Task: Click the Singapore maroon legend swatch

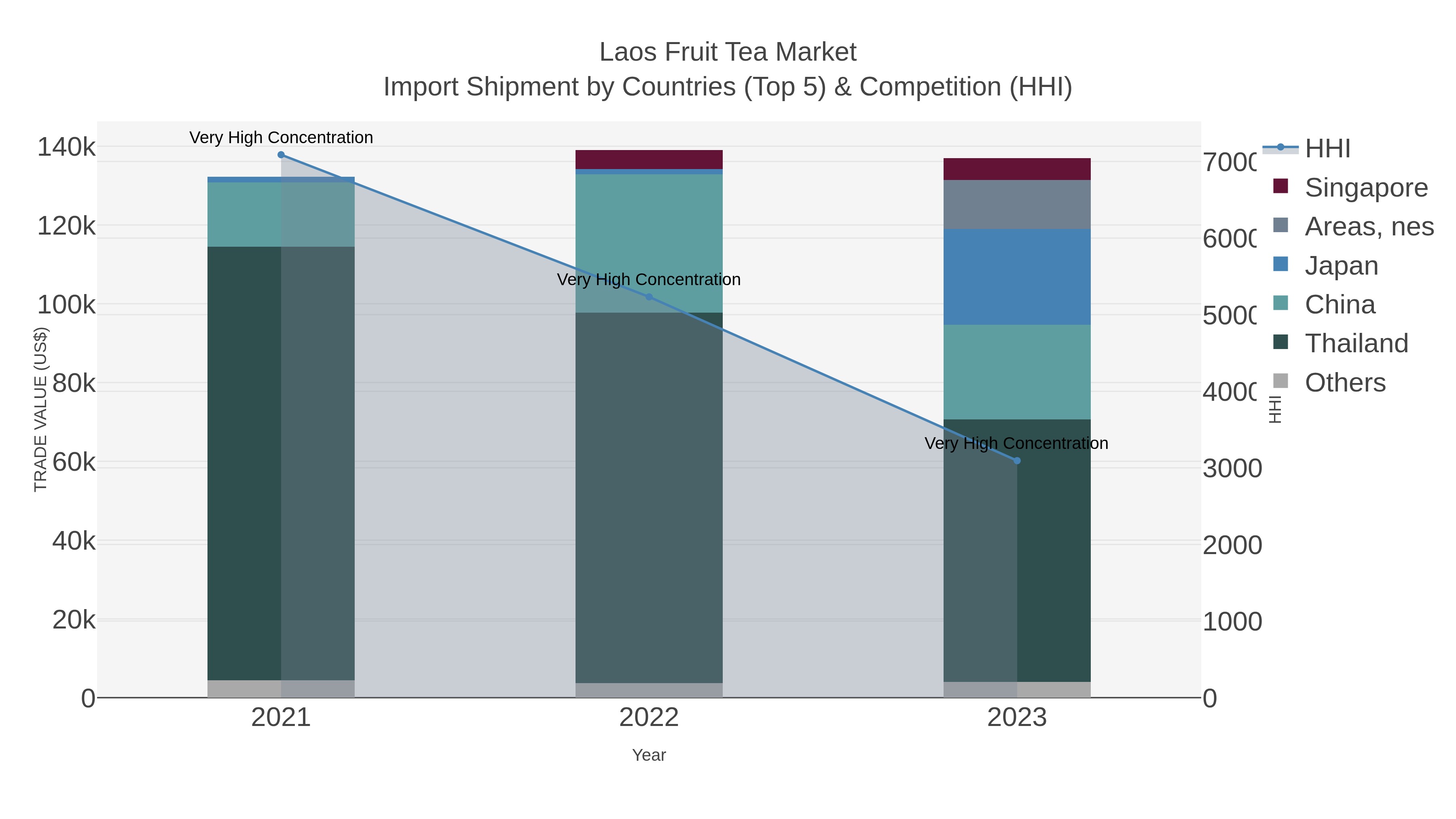Action: [1280, 186]
